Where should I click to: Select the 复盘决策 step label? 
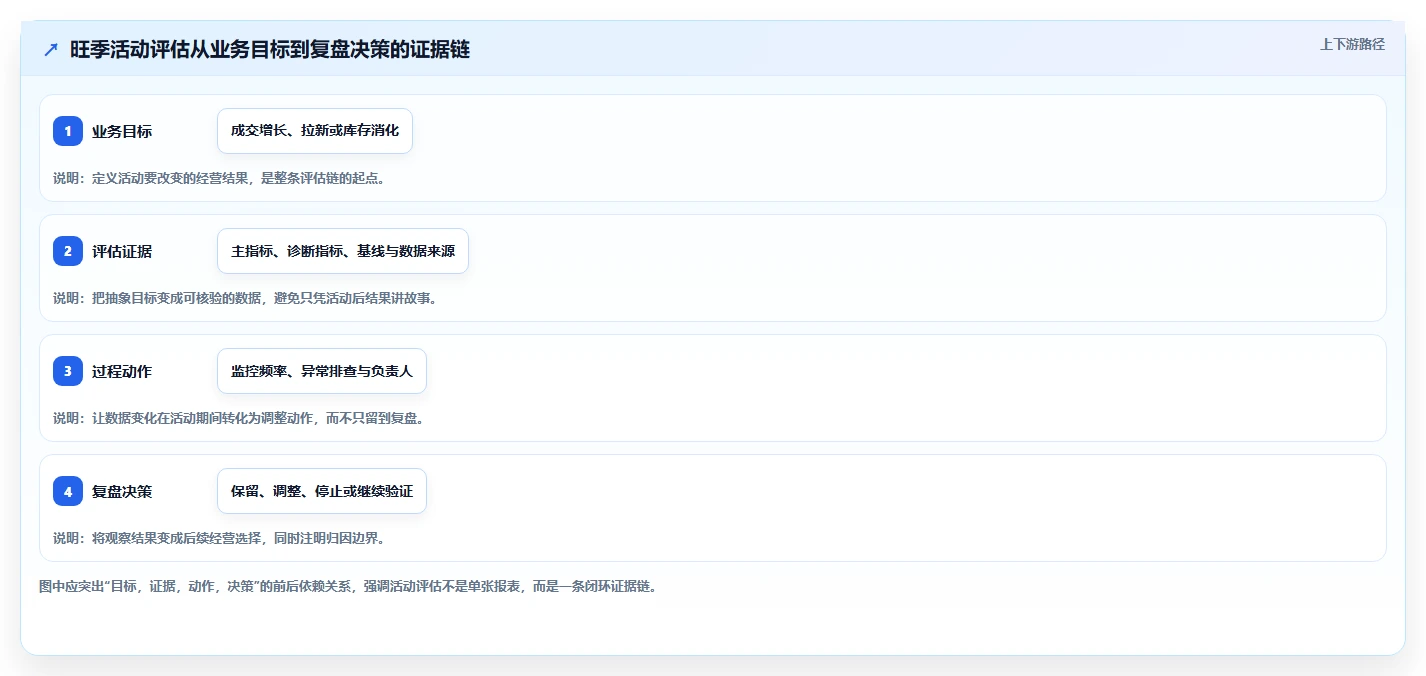click(122, 491)
